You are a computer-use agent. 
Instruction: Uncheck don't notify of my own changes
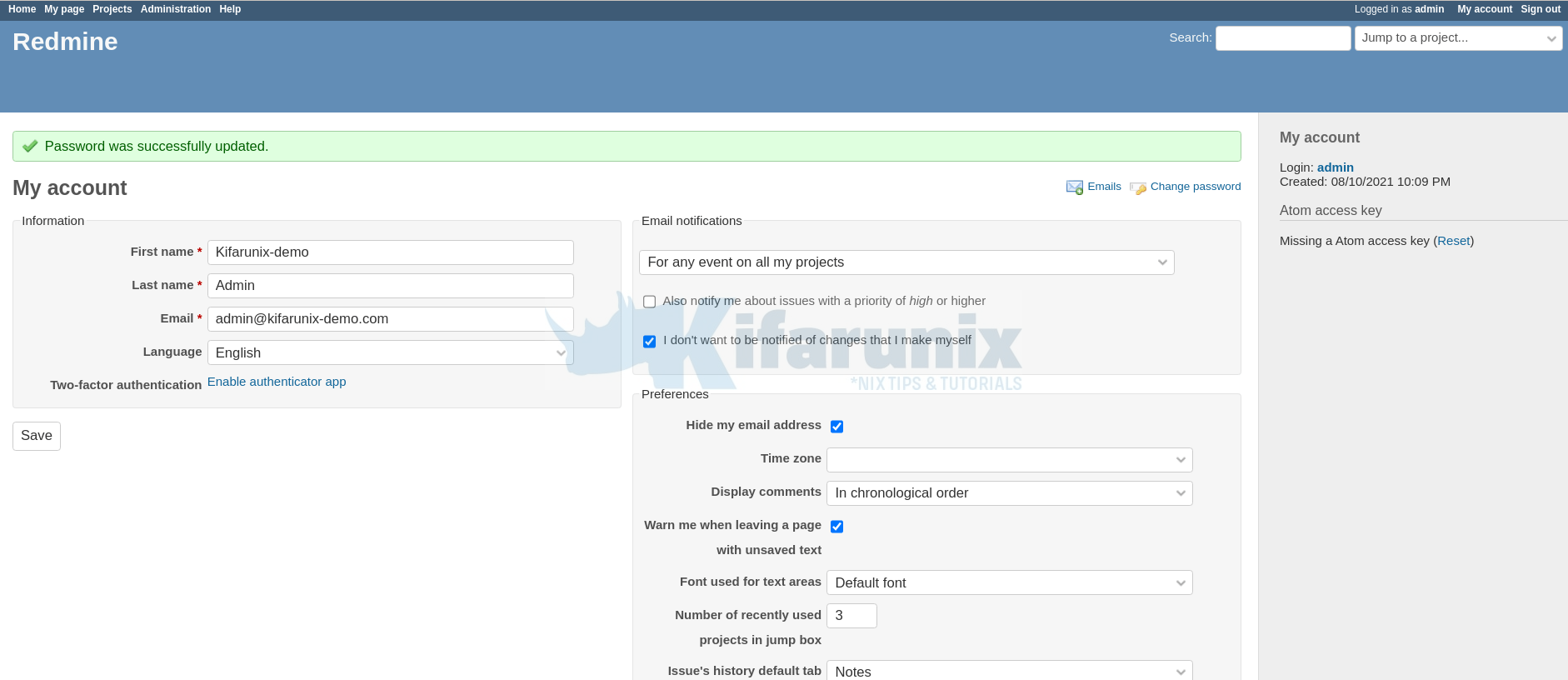(x=650, y=342)
